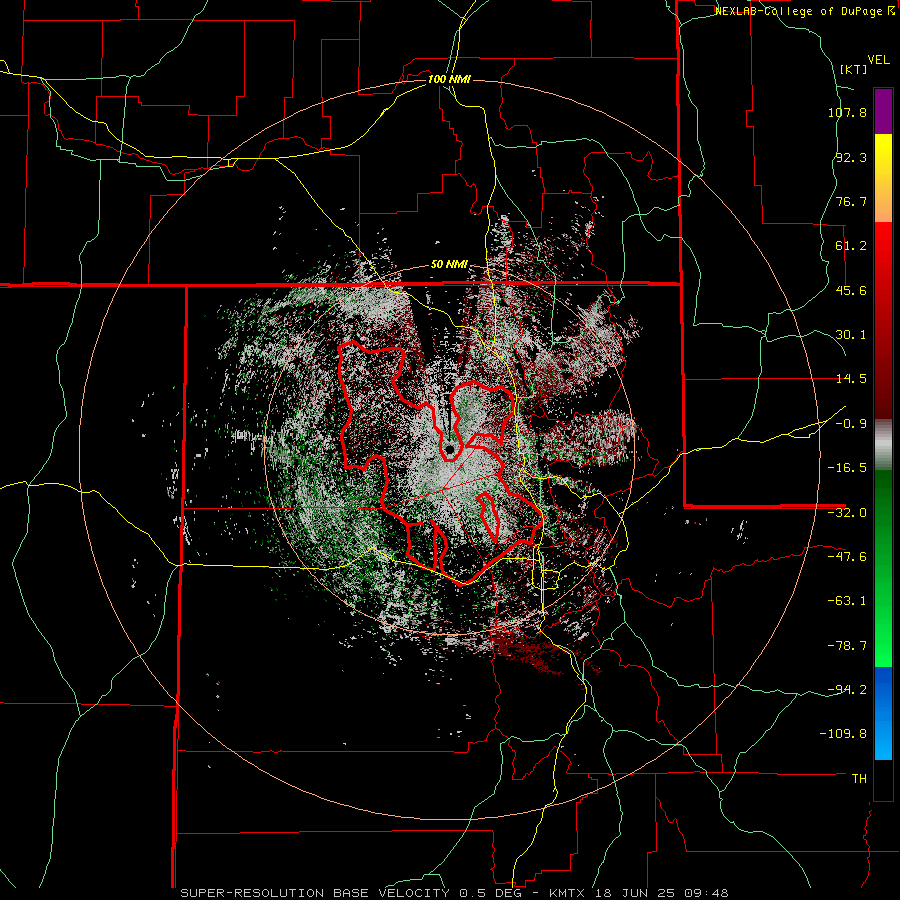The height and width of the screenshot is (900, 900).
Task: Click the -94.2 value on velocity scale
Action: (847, 690)
